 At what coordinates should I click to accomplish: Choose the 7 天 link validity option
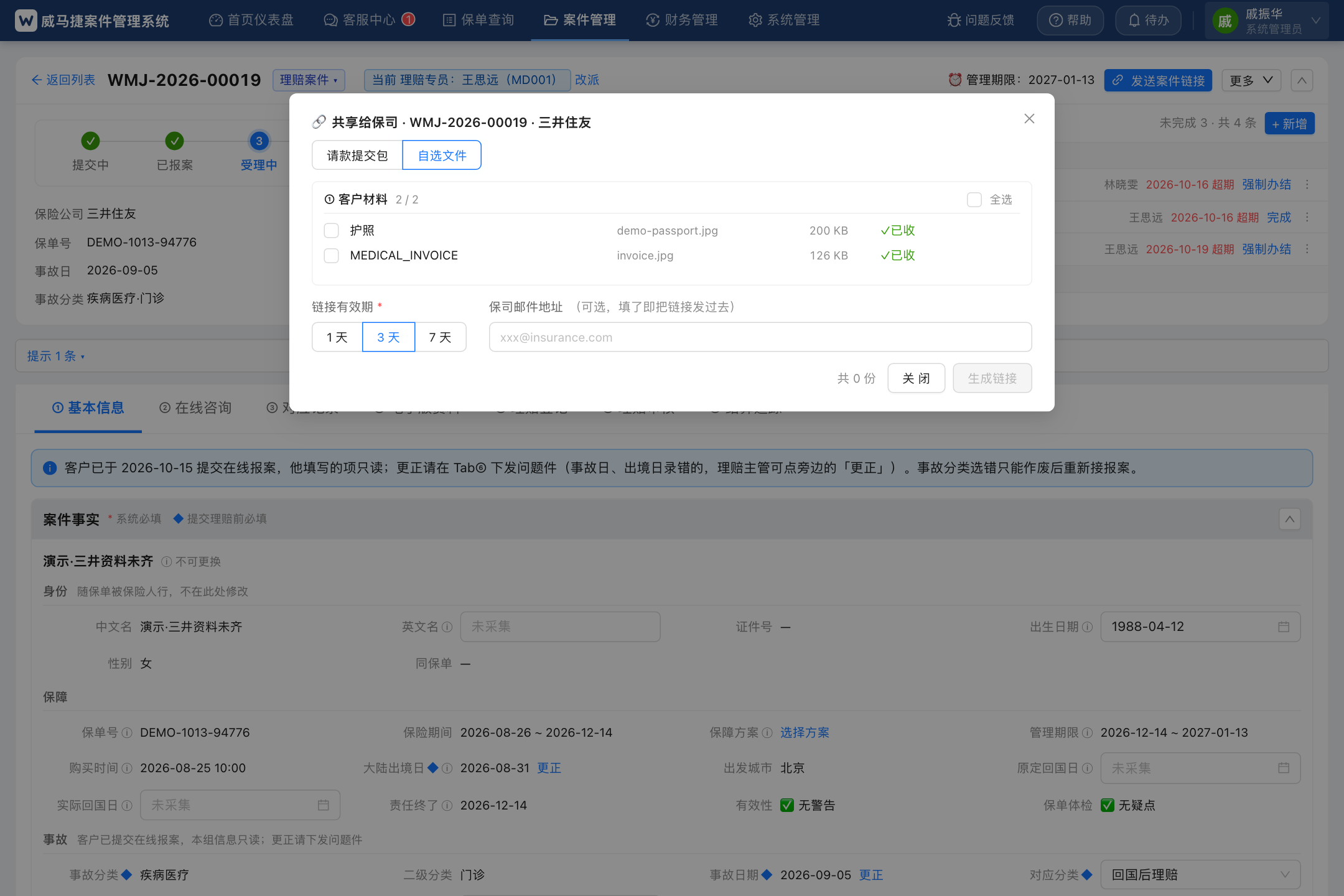(x=441, y=337)
